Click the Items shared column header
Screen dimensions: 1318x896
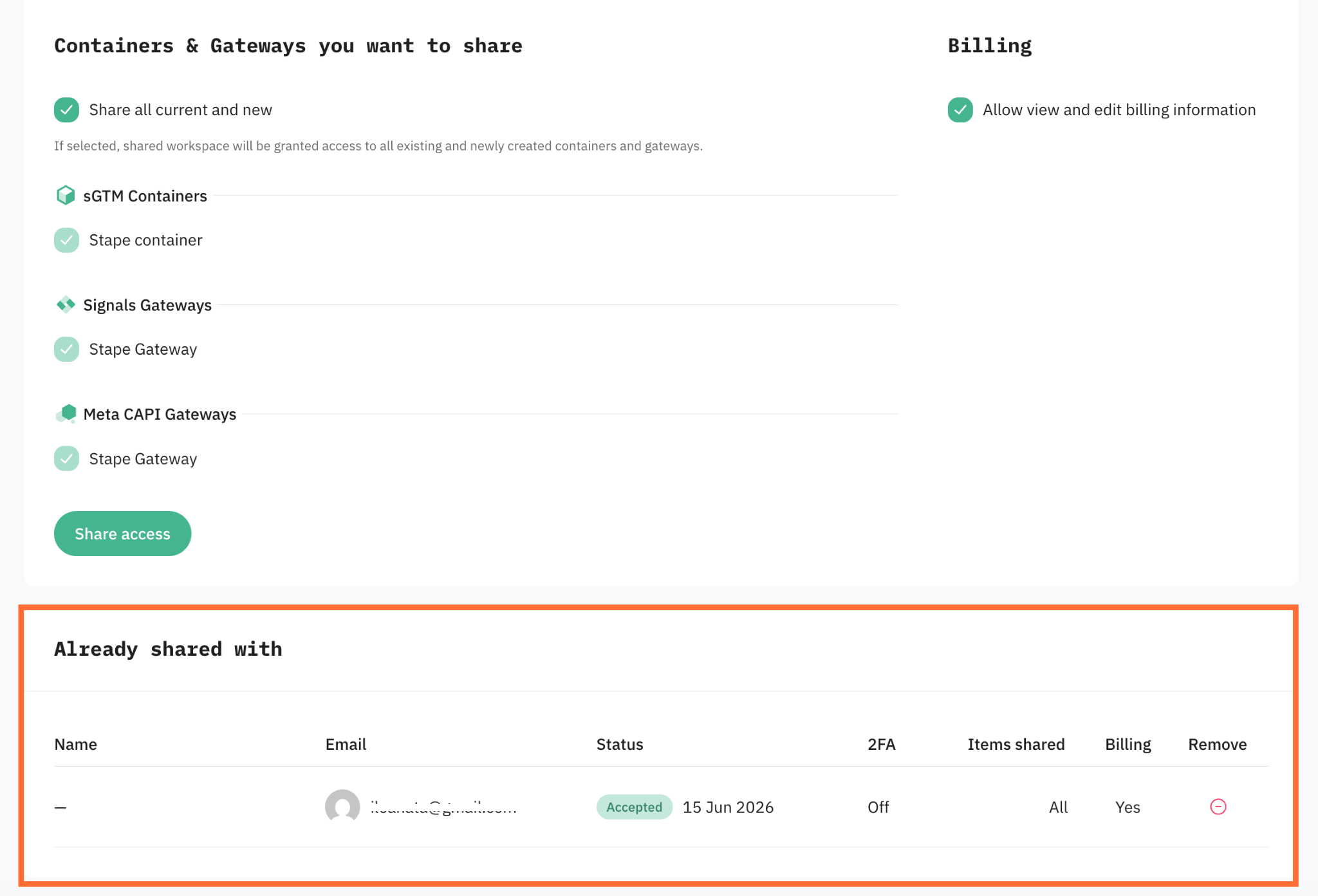click(x=1016, y=745)
